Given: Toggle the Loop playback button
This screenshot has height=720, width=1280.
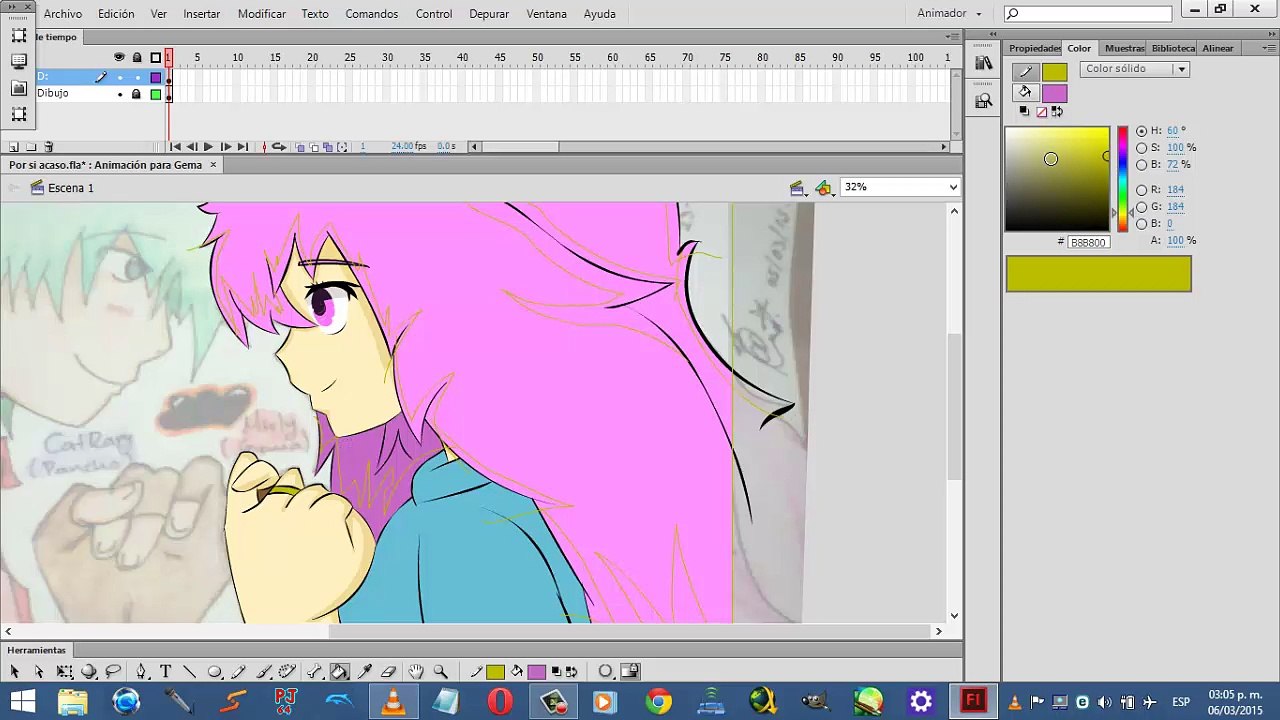Looking at the screenshot, I should click(x=279, y=147).
